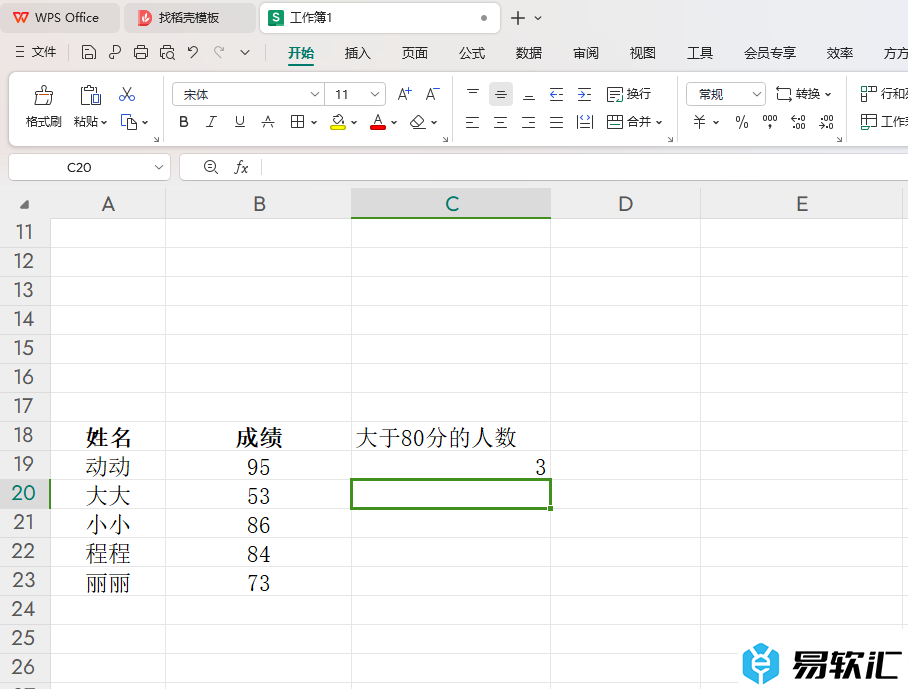Viewport: 908px width, 689px height.
Task: Align text left horizontally
Action: click(473, 122)
